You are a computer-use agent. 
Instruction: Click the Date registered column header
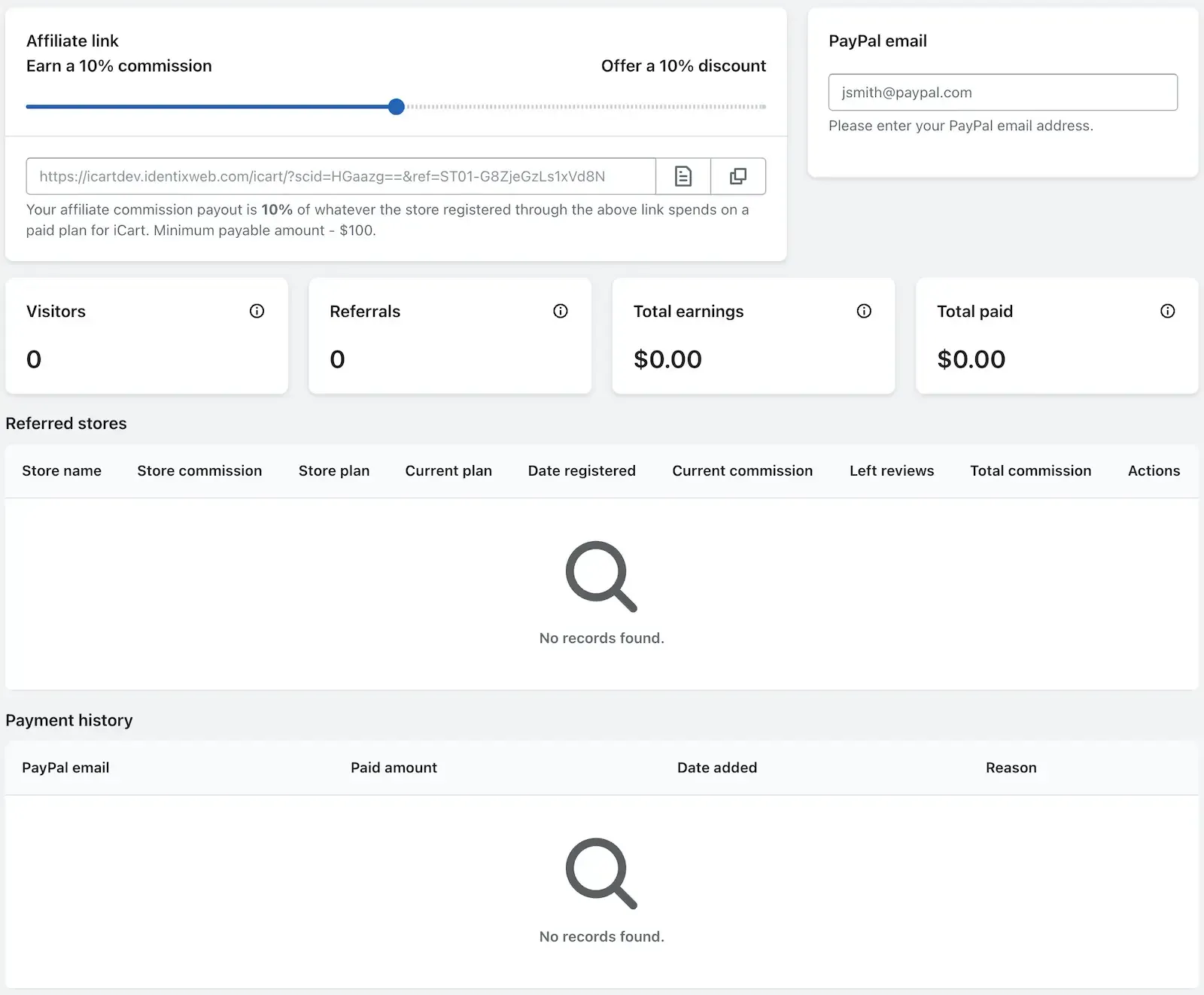(582, 470)
